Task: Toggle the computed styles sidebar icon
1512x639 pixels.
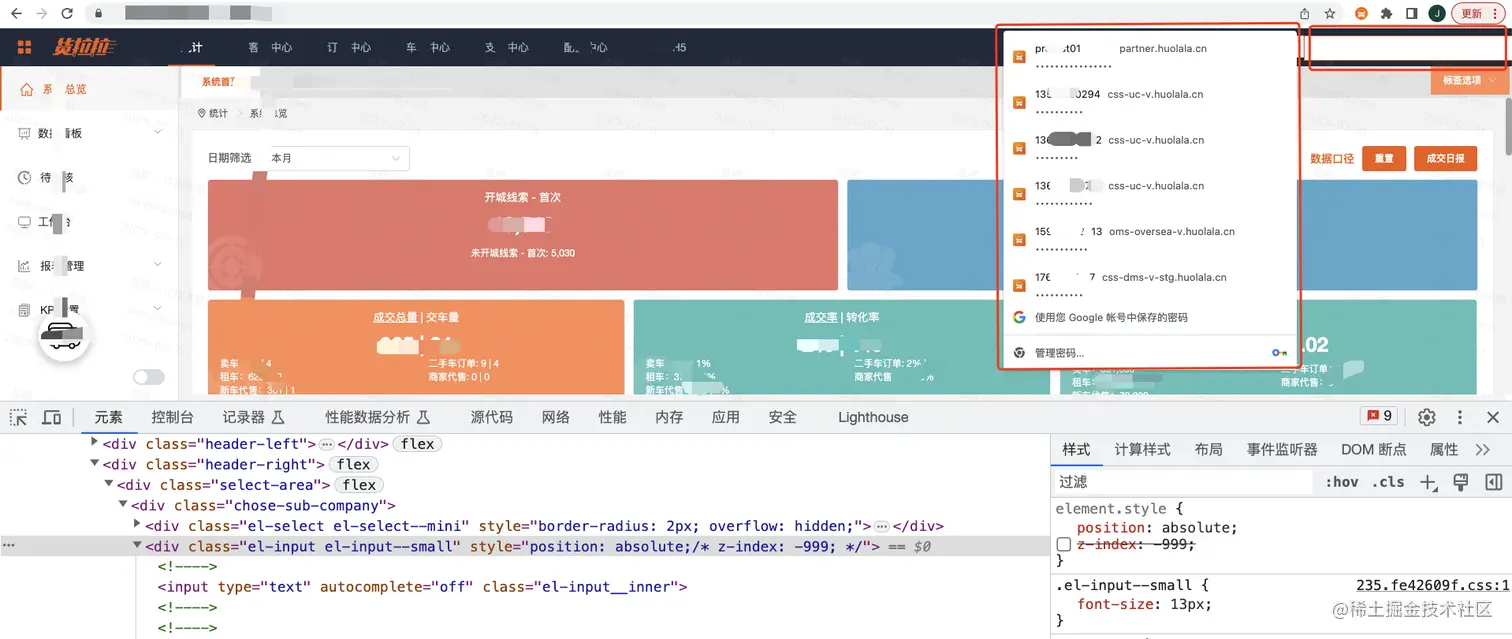Action: click(x=1493, y=482)
